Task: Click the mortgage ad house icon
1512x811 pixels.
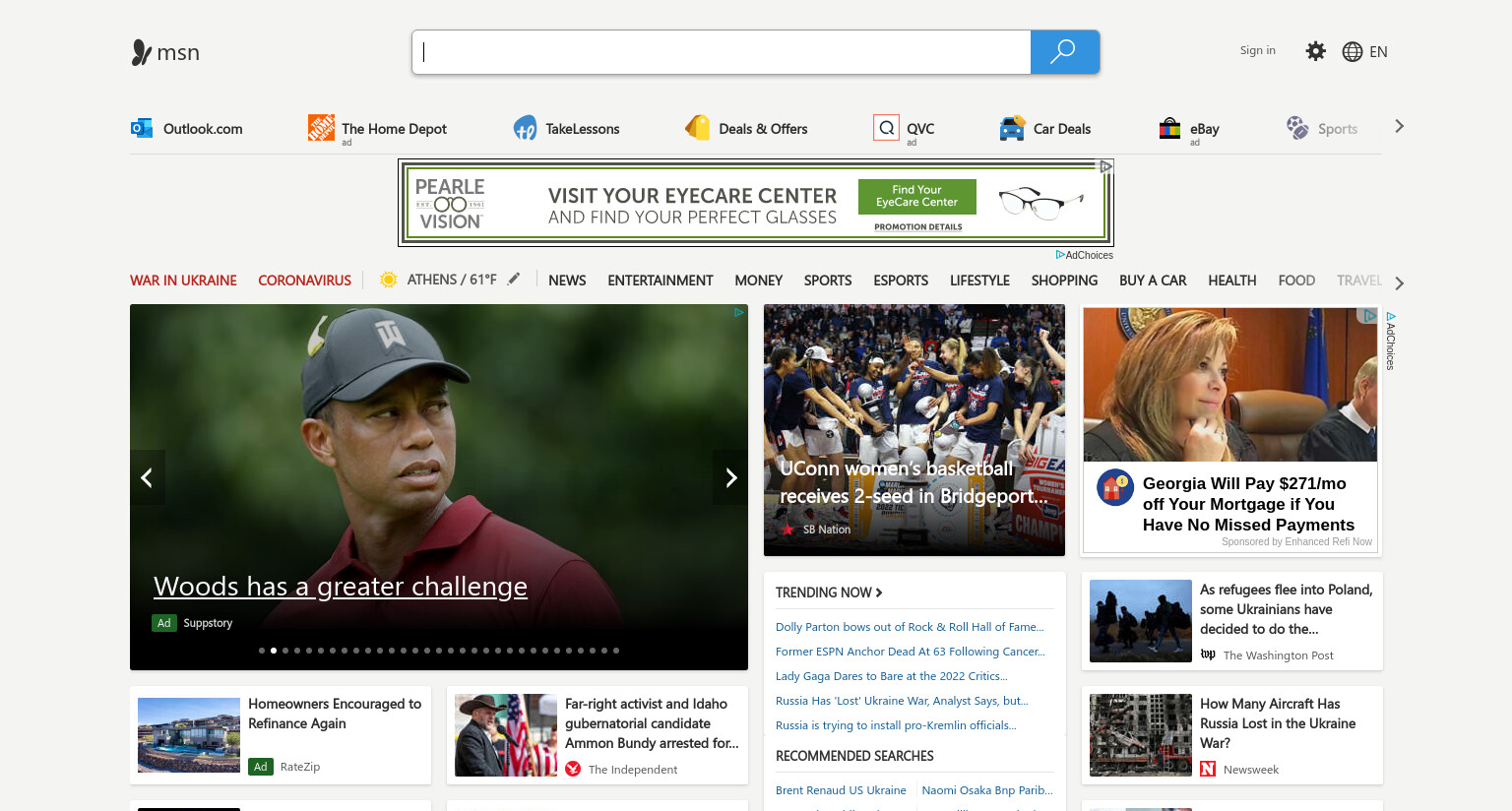Action: (1115, 487)
